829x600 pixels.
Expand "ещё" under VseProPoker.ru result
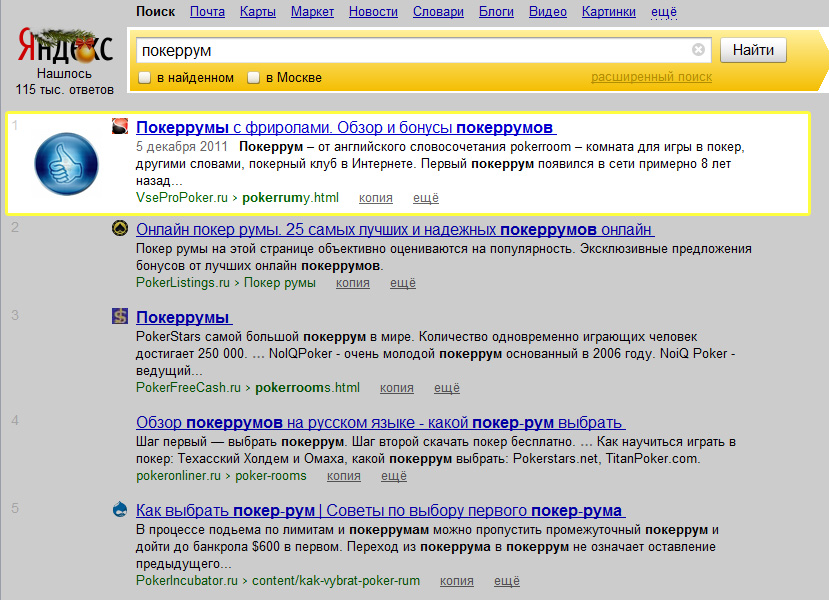426,198
